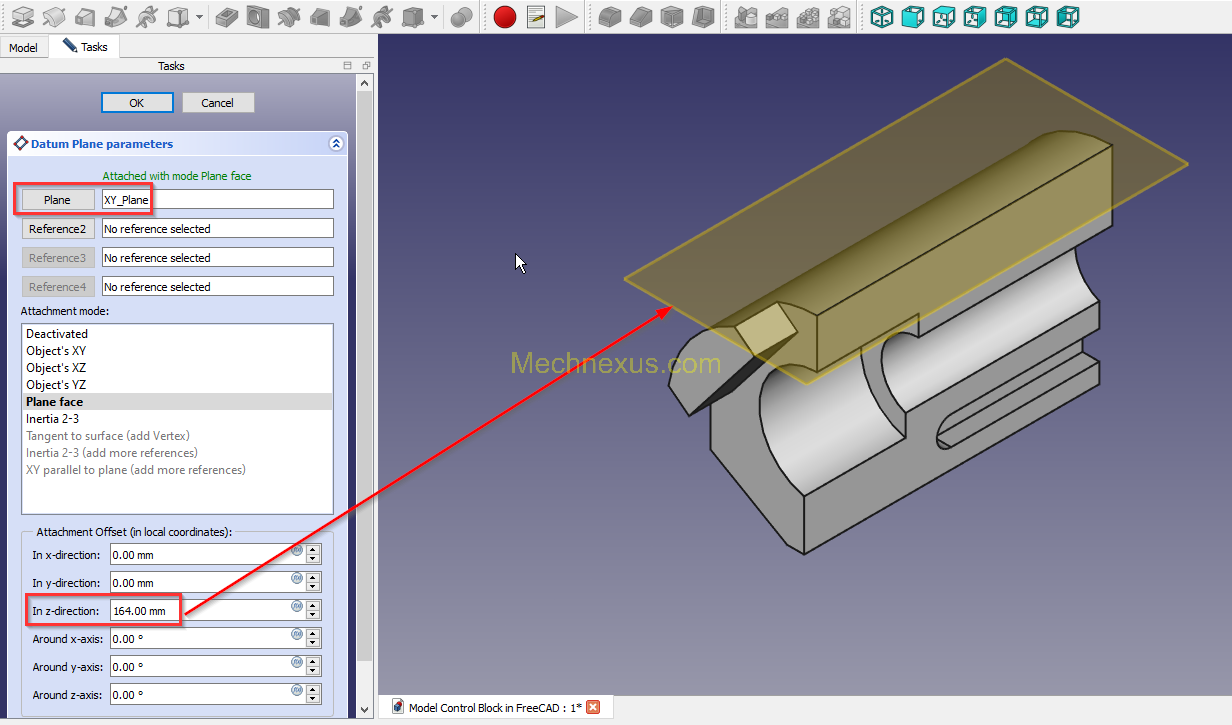Choose the Additive Pipe tool

coord(116,16)
